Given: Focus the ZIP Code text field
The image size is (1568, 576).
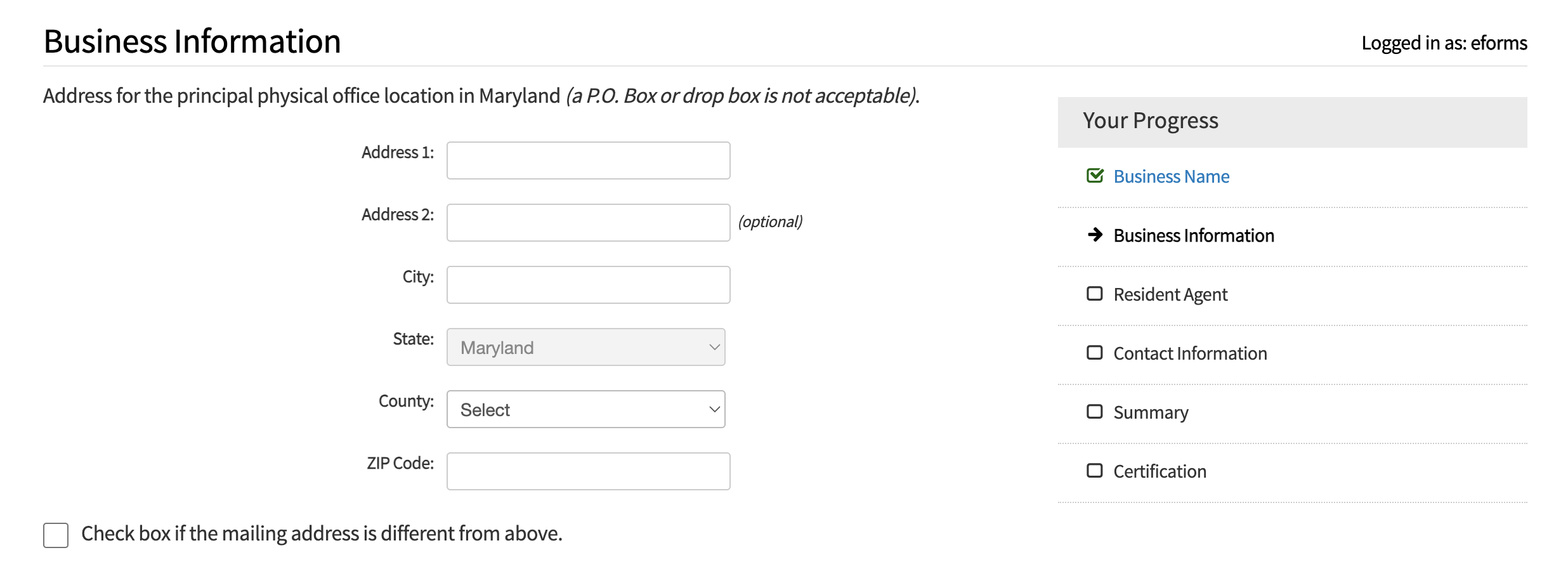Looking at the screenshot, I should (x=589, y=471).
